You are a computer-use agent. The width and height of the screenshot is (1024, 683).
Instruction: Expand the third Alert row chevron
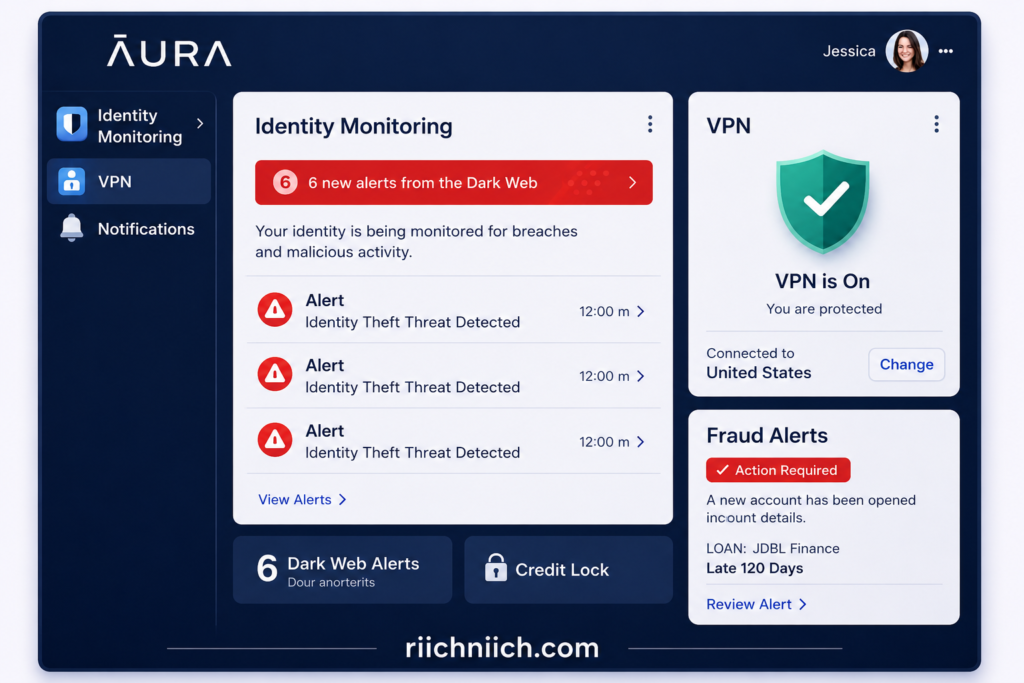(x=641, y=442)
